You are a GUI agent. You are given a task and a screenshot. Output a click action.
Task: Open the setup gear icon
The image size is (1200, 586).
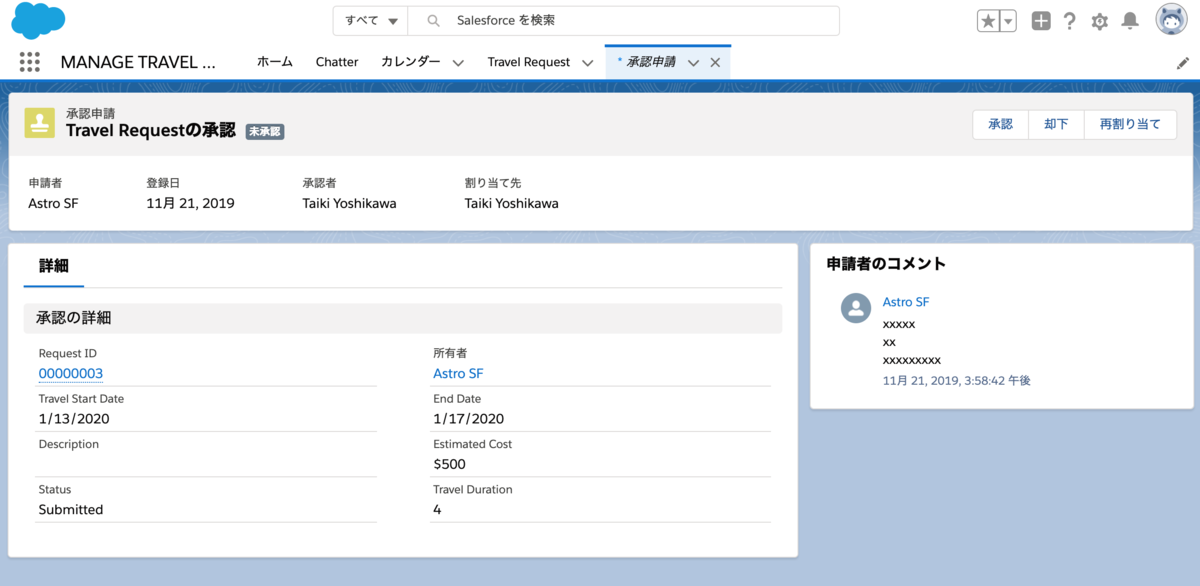(1100, 21)
